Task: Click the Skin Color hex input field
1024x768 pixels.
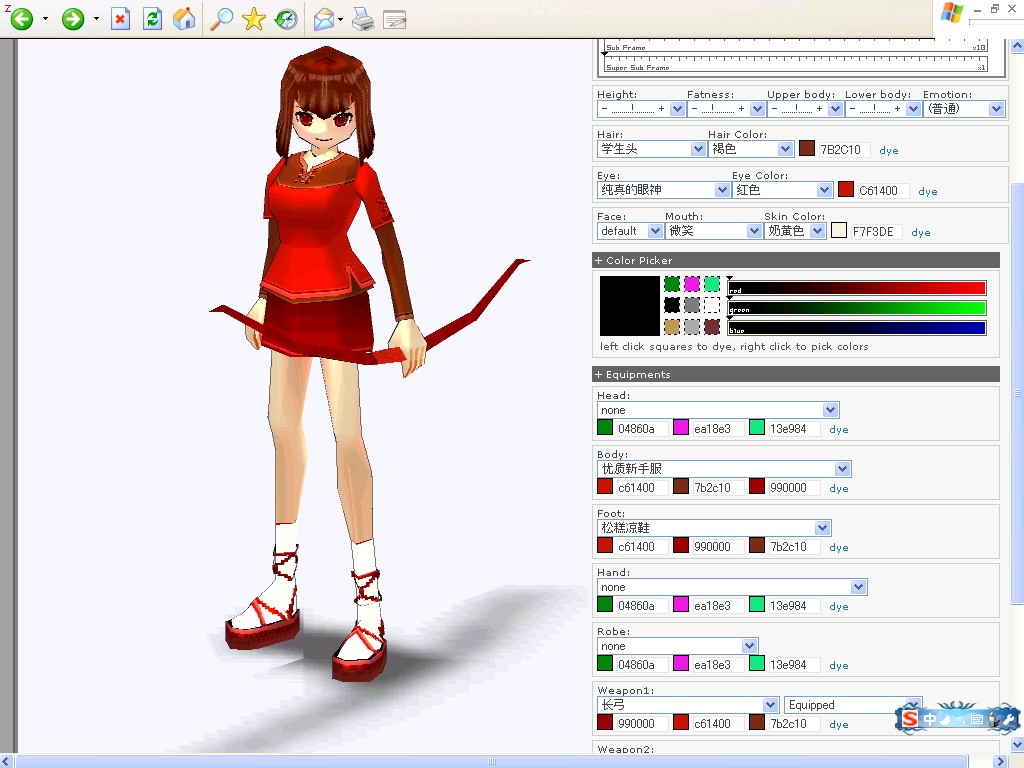Action: click(x=875, y=231)
